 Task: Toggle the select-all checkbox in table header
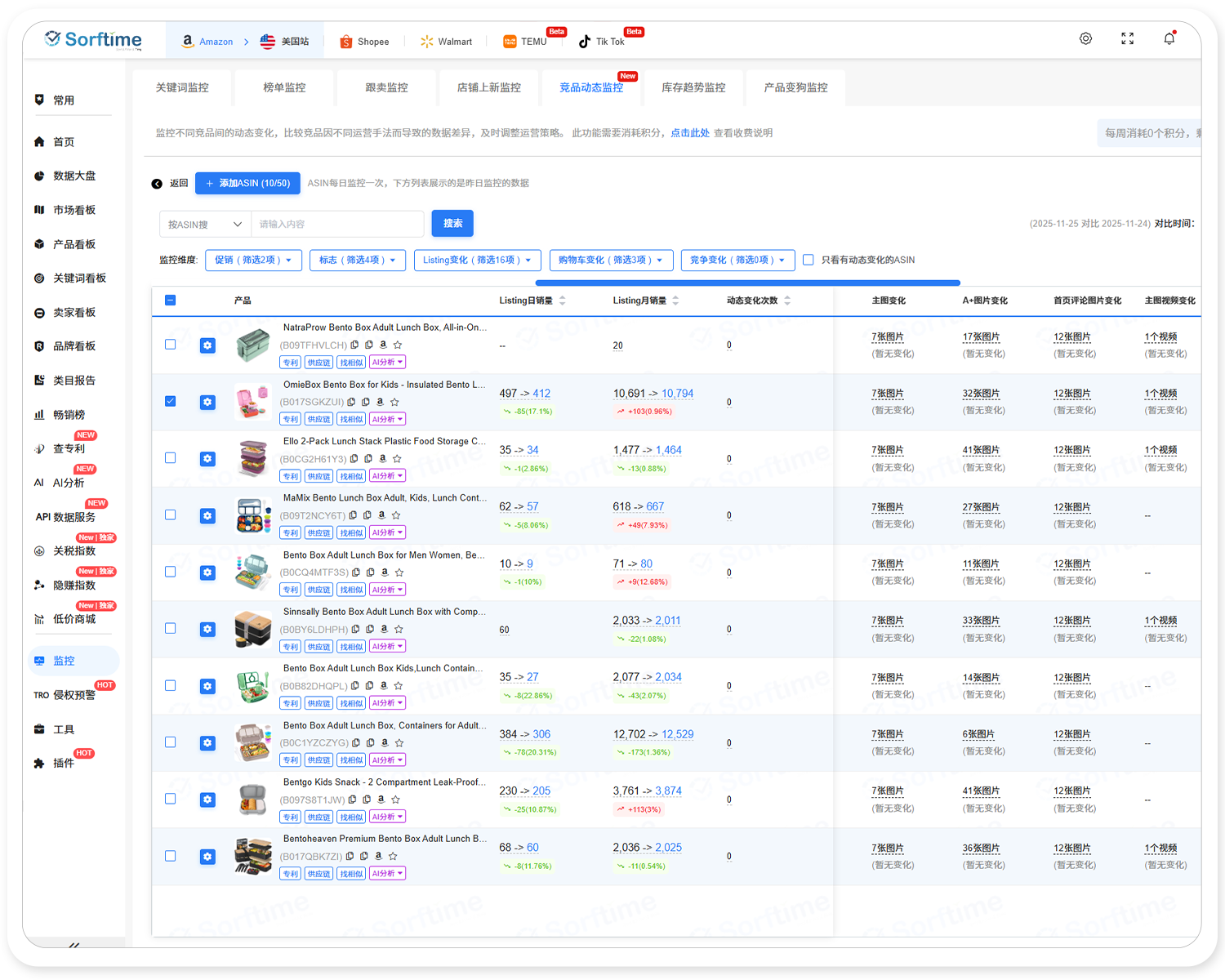170,301
